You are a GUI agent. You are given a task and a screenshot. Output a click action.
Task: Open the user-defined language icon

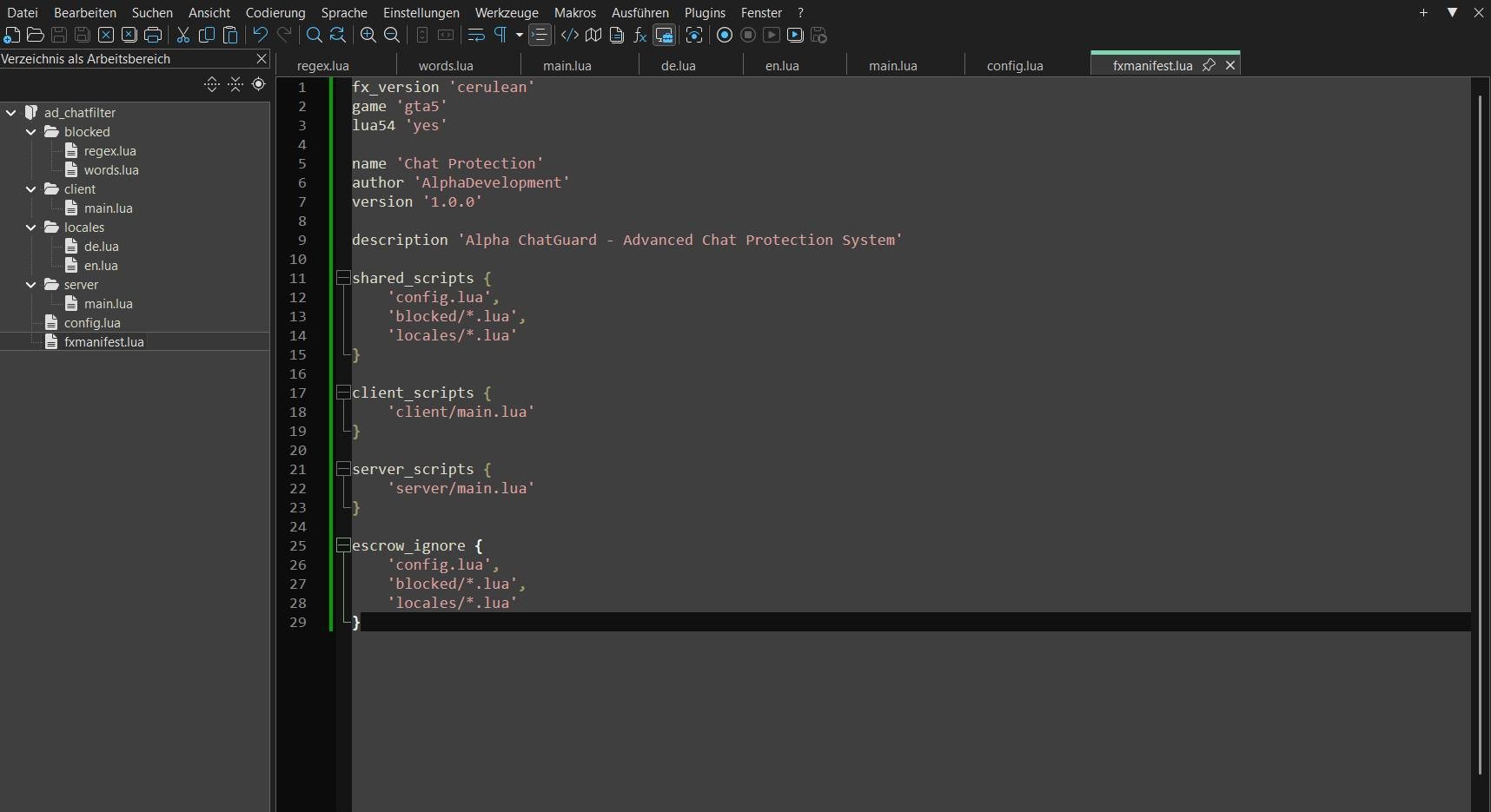[x=570, y=36]
